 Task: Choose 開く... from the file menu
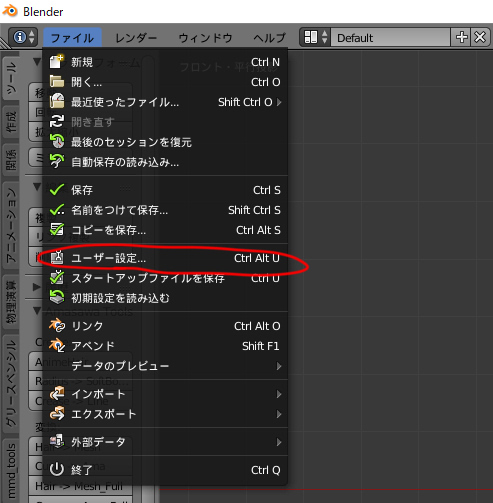click(165, 82)
